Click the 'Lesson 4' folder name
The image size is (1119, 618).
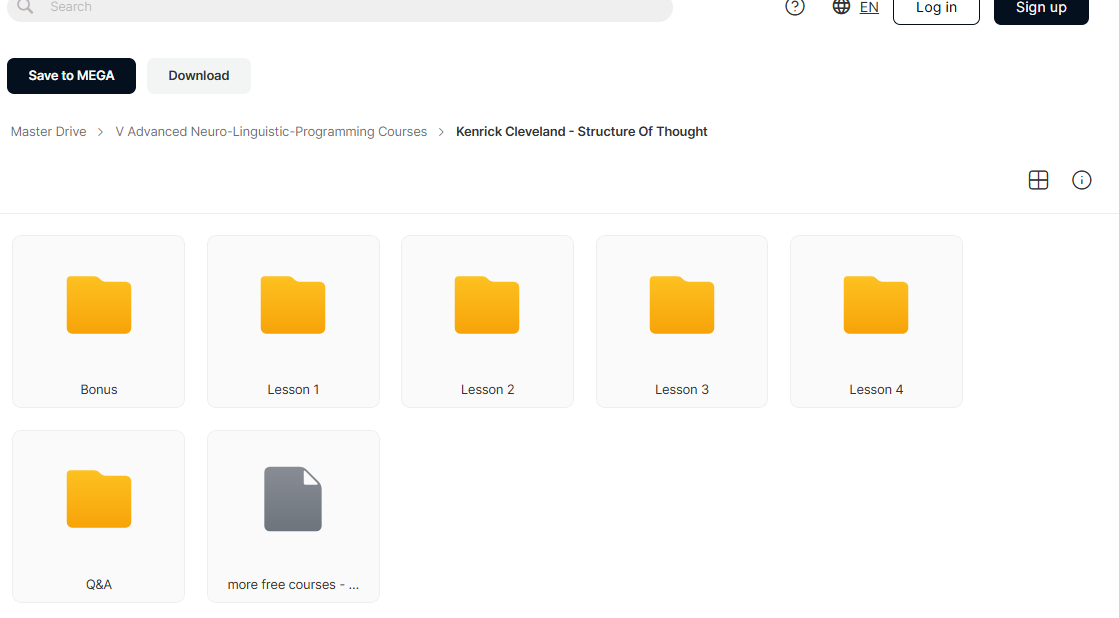[876, 390]
